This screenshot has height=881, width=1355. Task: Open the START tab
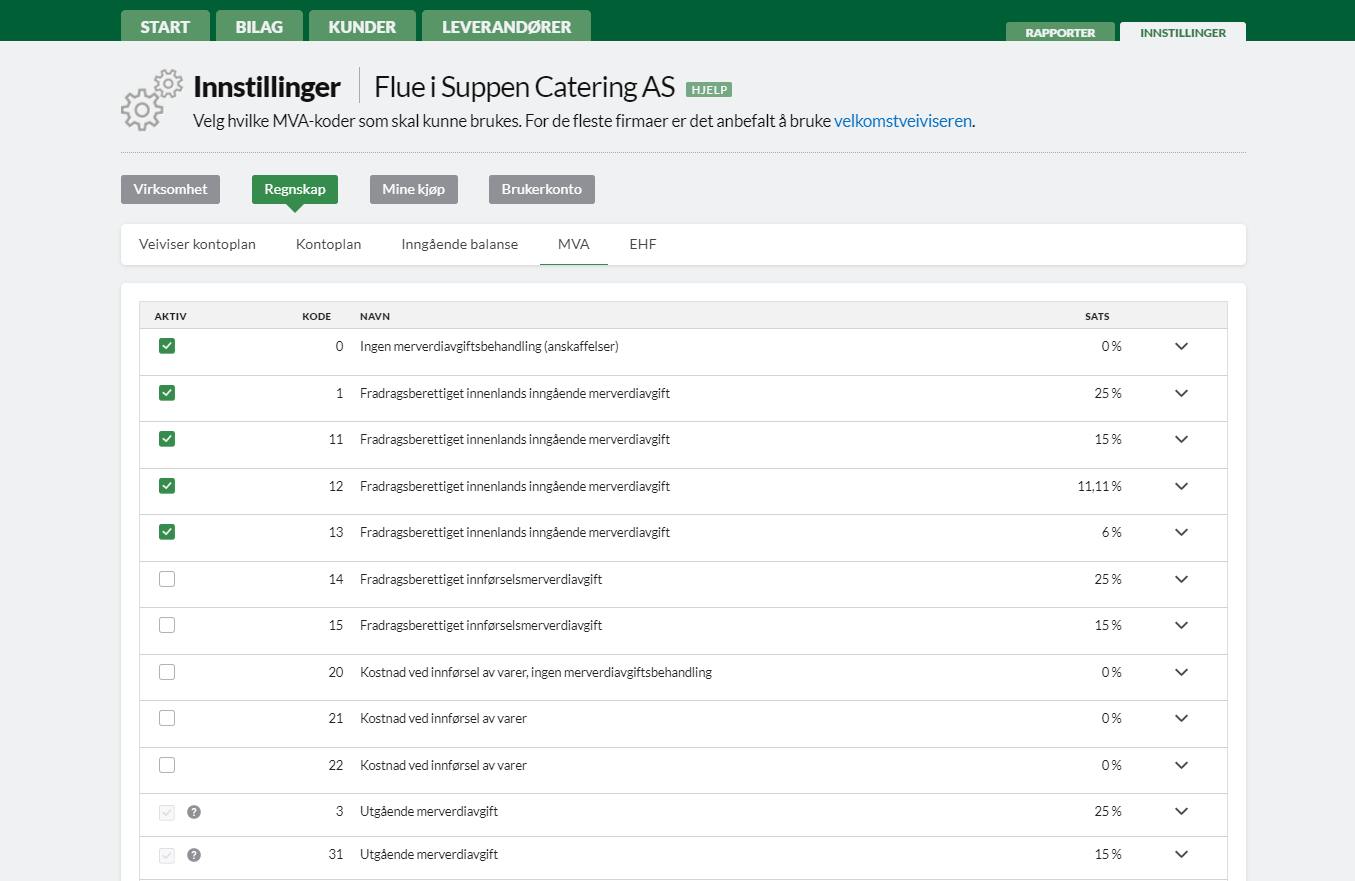tap(165, 26)
